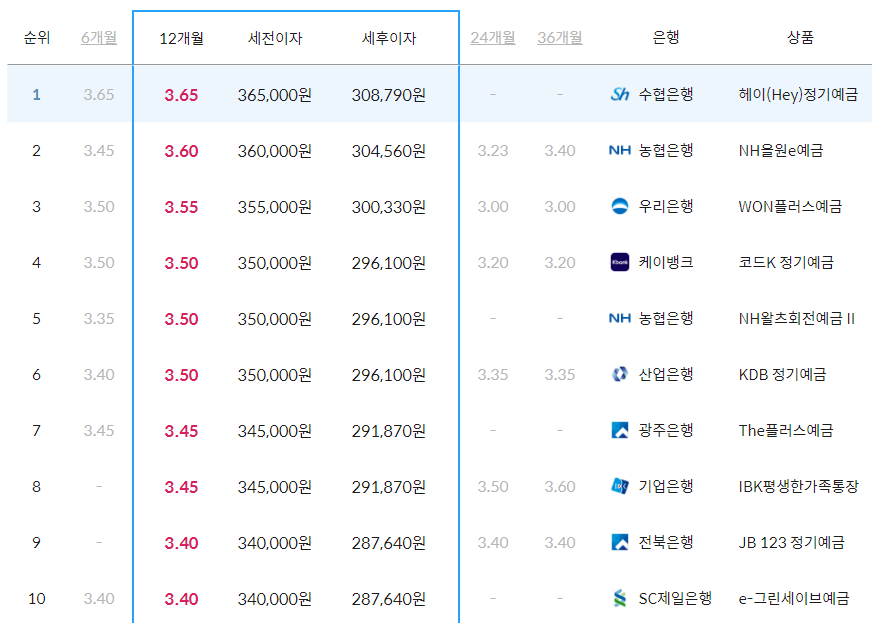This screenshot has width=872, height=623.
Task: Select 산업은행 bank name
Action: pos(666,374)
